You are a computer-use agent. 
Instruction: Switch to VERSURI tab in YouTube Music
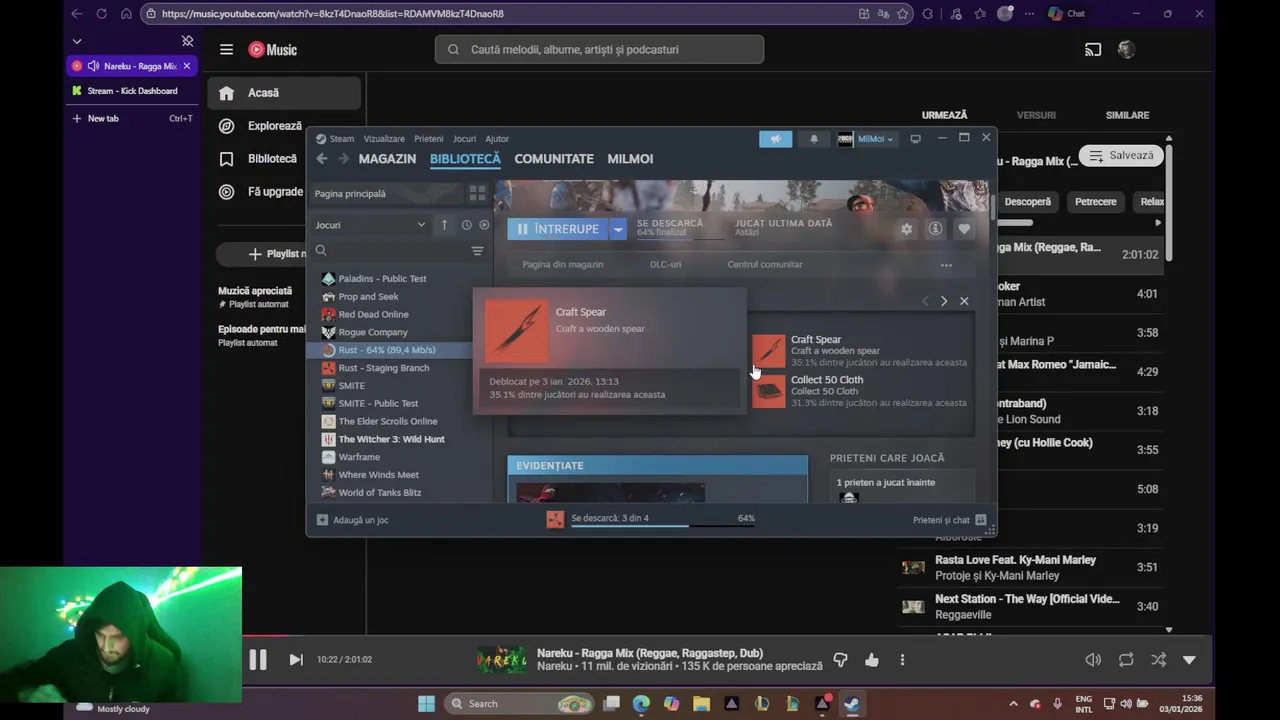(1036, 115)
